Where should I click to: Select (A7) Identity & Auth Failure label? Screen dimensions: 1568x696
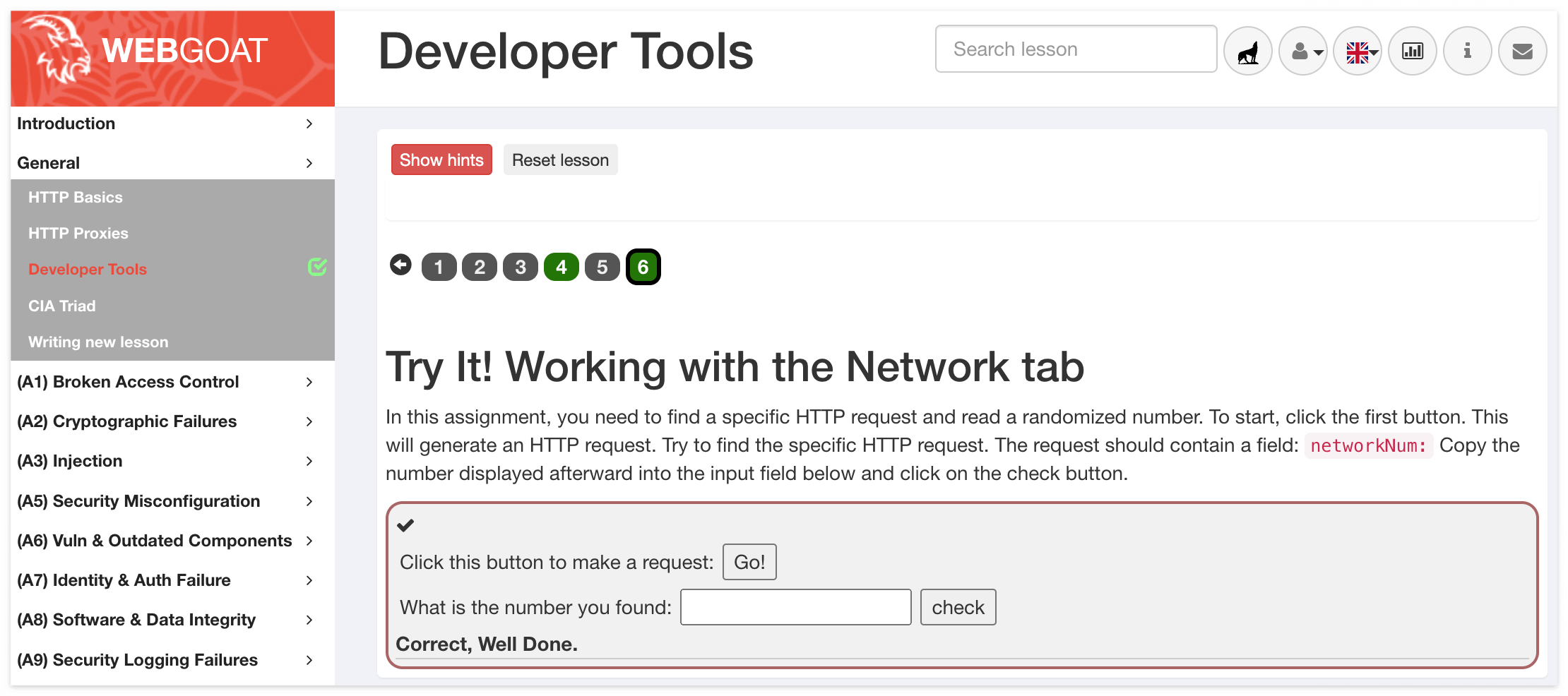point(124,580)
